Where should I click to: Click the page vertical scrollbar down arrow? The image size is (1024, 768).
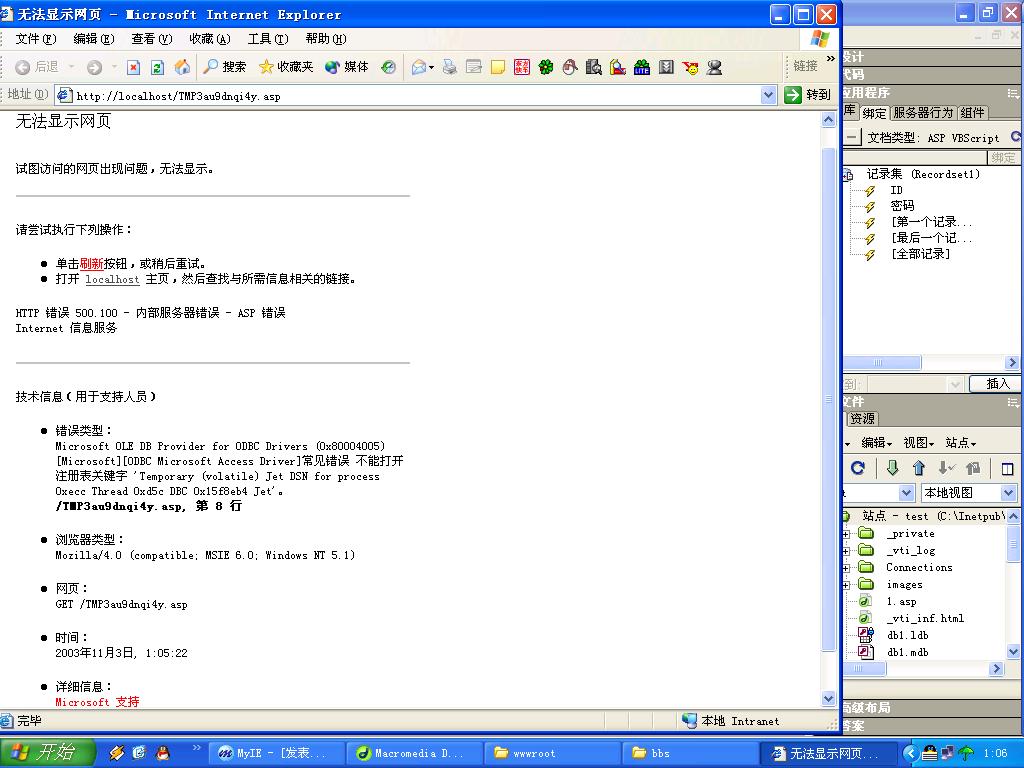(828, 698)
